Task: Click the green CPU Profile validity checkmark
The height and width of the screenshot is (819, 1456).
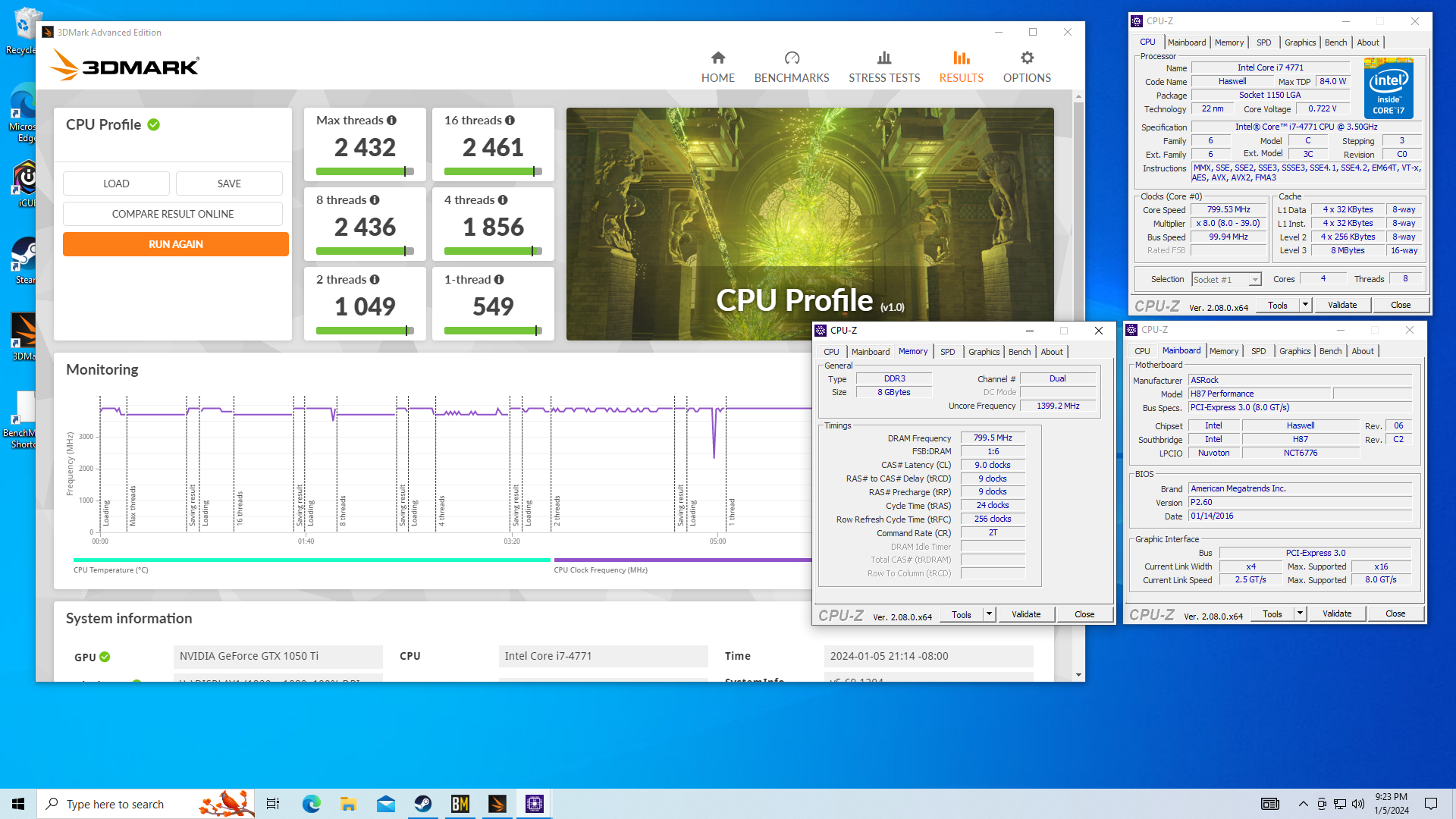Action: click(154, 124)
